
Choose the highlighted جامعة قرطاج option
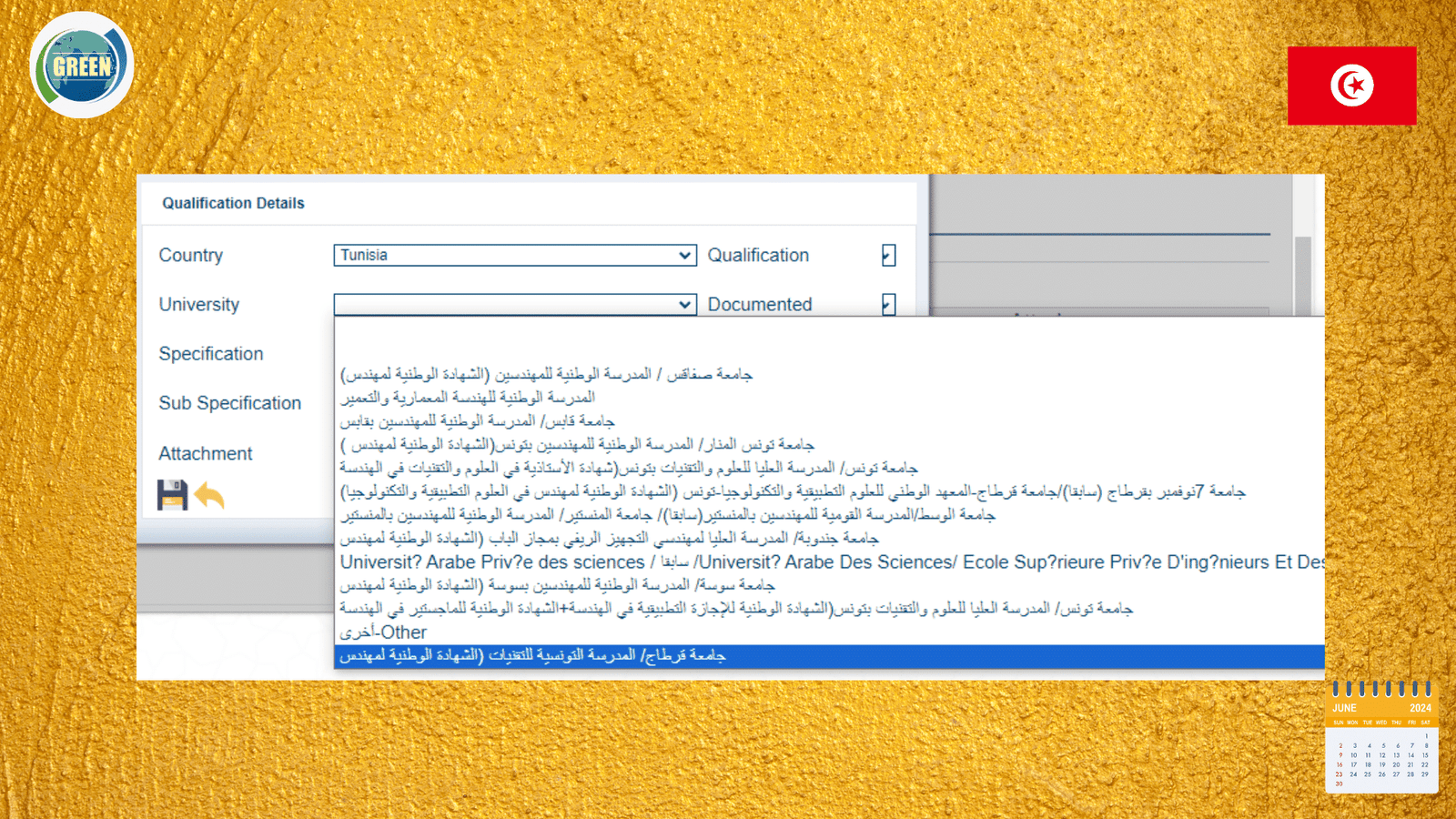532,656
